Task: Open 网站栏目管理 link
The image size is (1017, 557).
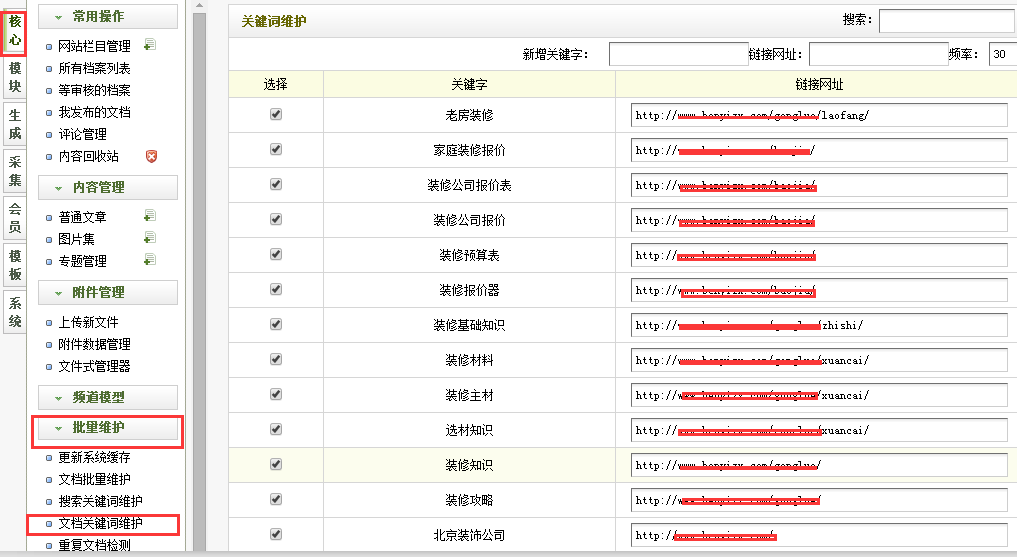Action: point(94,46)
